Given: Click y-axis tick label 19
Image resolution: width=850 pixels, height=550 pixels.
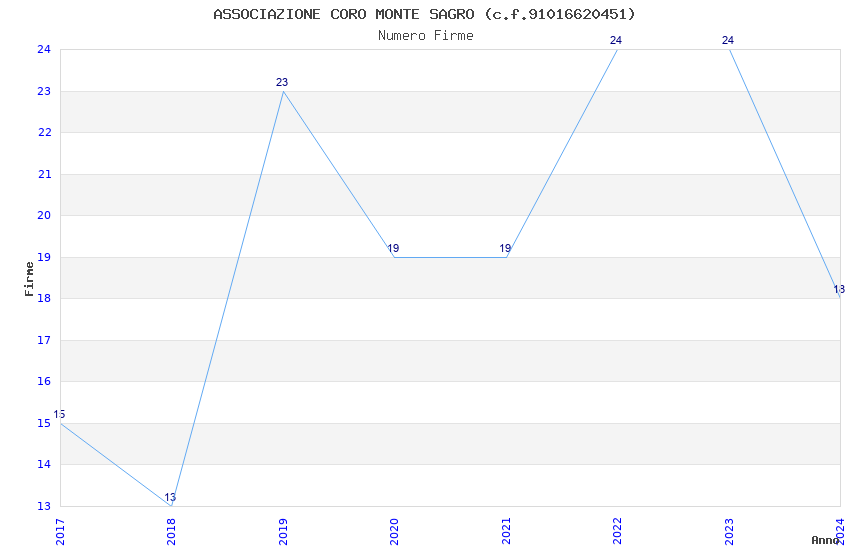Looking at the screenshot, I should (44, 257).
